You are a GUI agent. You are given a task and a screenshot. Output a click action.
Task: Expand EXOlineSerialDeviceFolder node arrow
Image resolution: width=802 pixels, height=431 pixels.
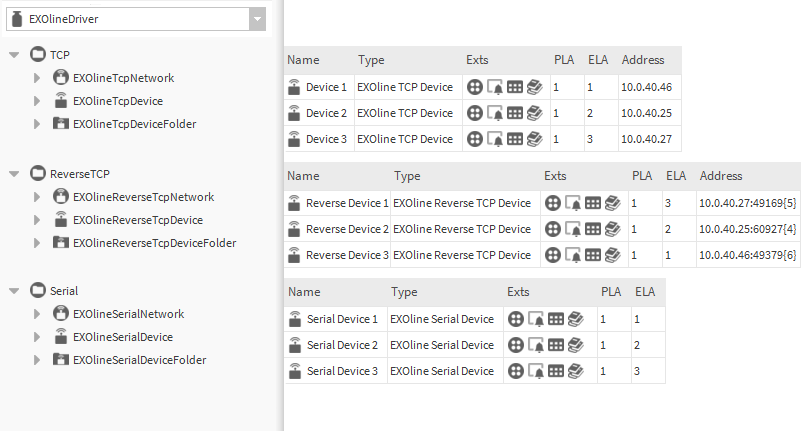(37, 360)
